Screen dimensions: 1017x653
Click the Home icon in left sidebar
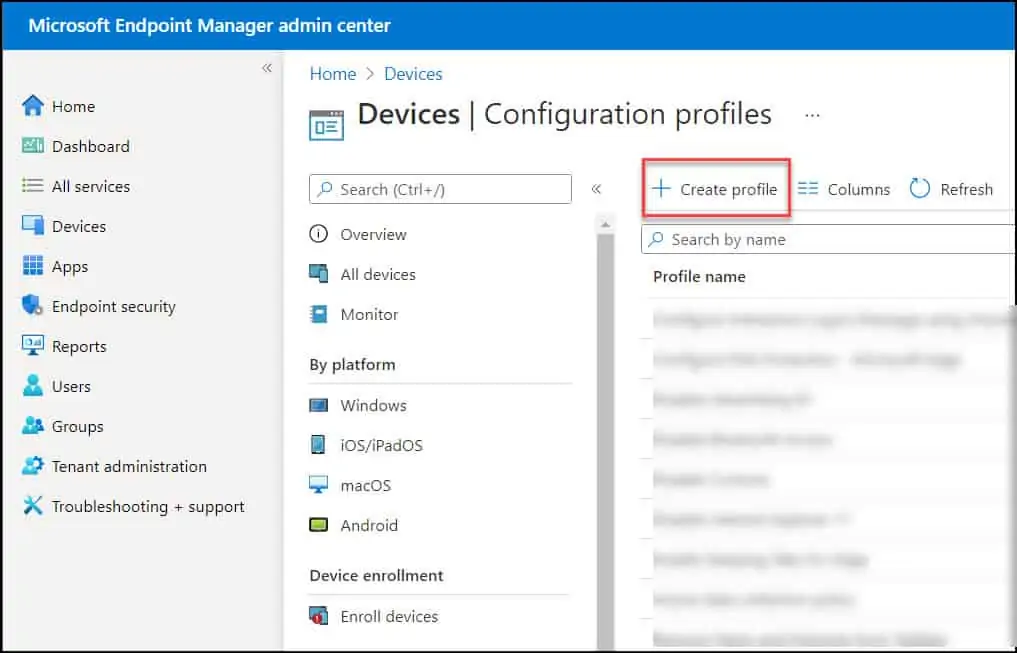32,106
